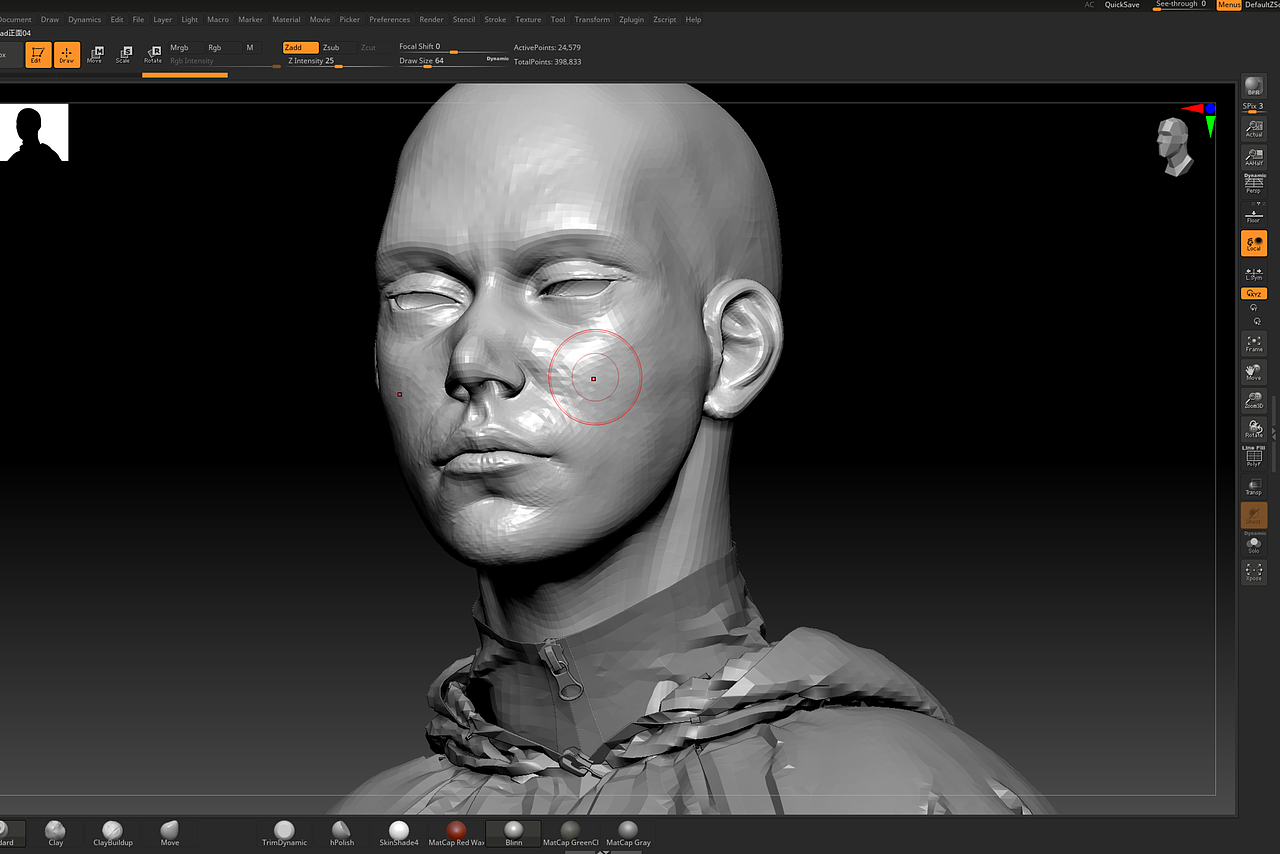Image resolution: width=1280 pixels, height=854 pixels.
Task: Enable Solo mode
Action: [1254, 544]
